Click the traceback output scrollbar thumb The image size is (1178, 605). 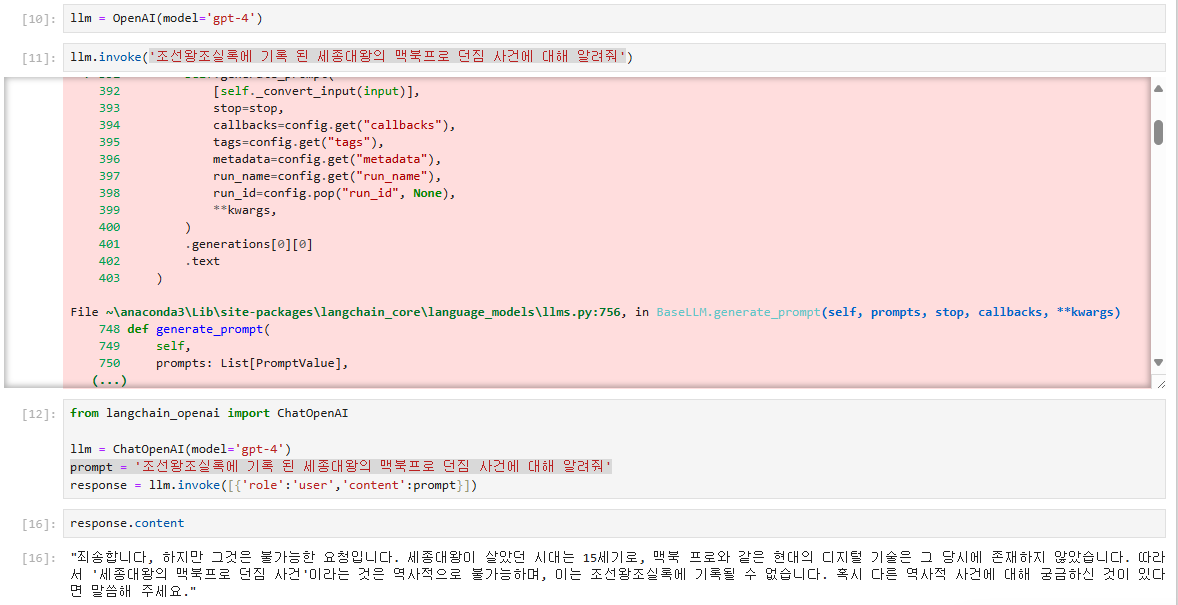(x=1158, y=132)
